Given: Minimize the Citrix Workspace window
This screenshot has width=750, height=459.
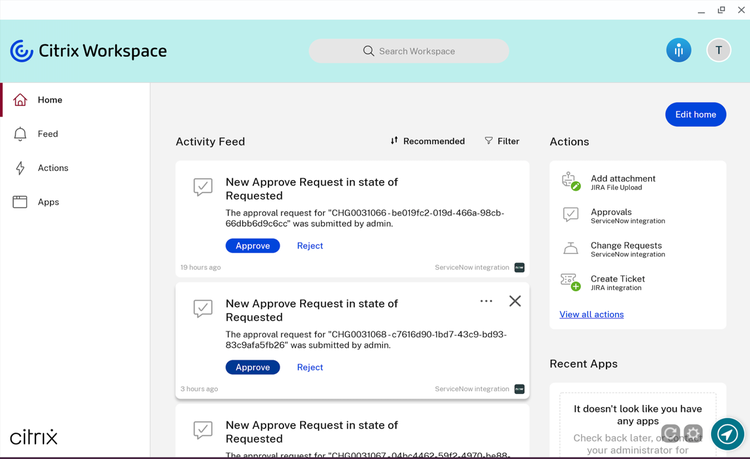Looking at the screenshot, I should [701, 10].
